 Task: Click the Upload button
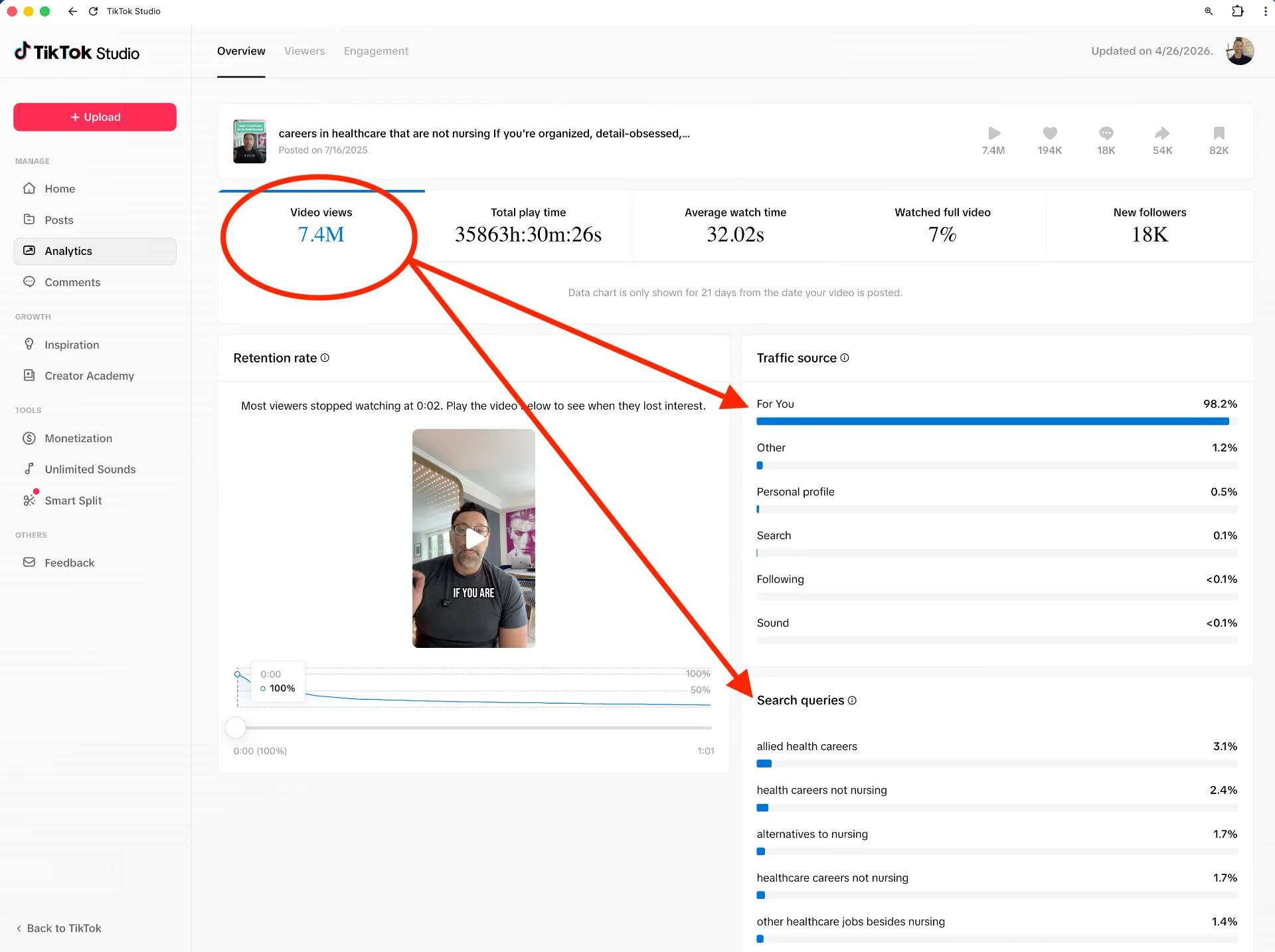point(95,117)
